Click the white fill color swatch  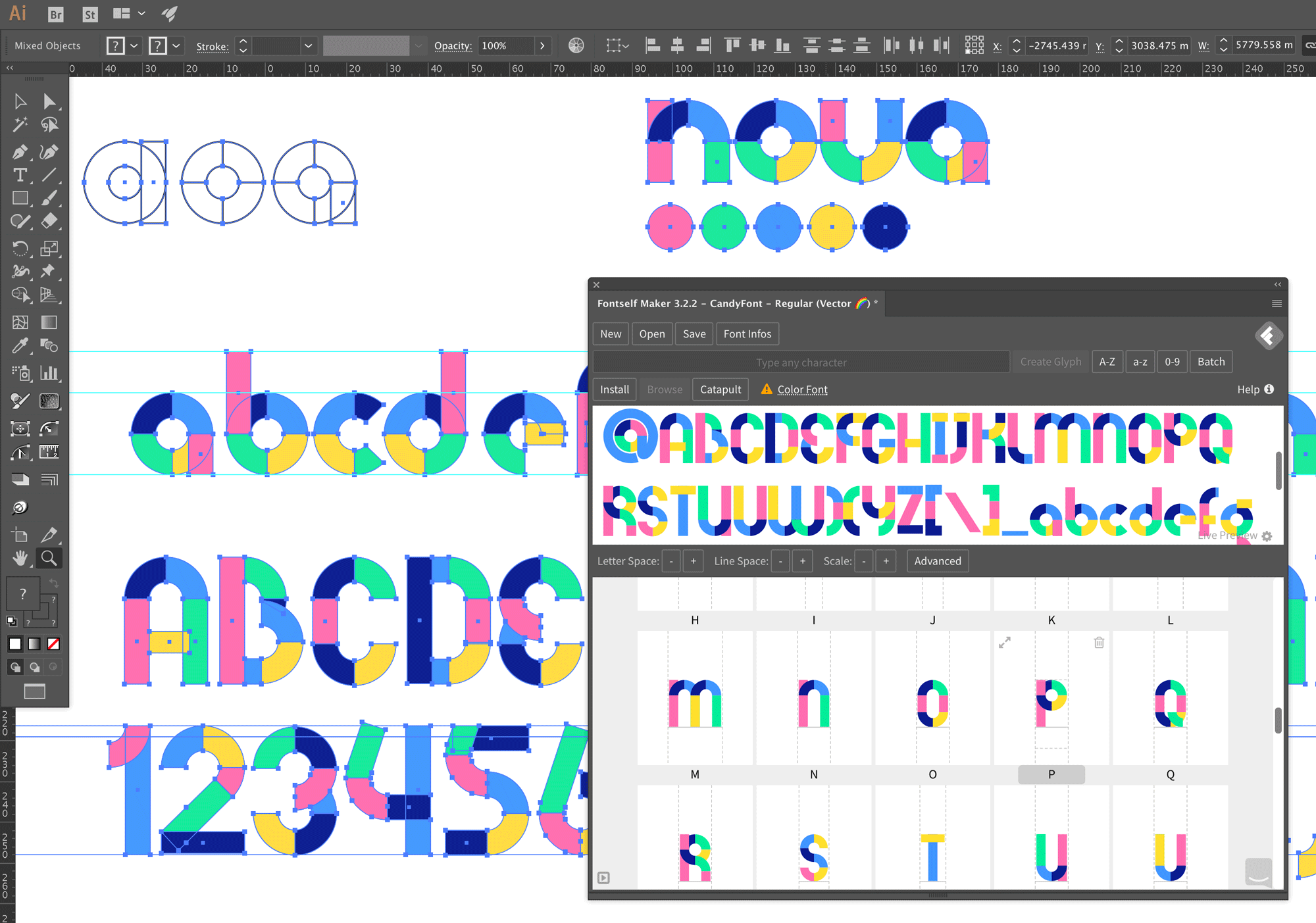coord(14,643)
